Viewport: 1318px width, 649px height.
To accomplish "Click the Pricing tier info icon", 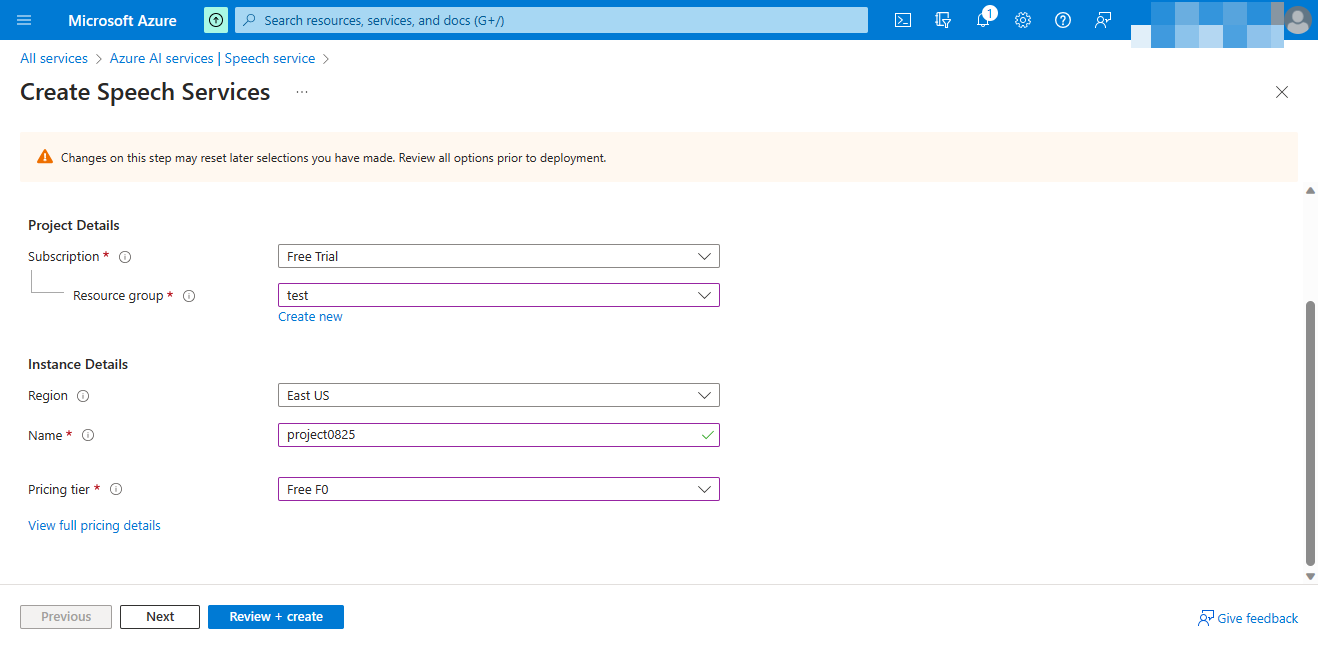I will pos(116,489).
